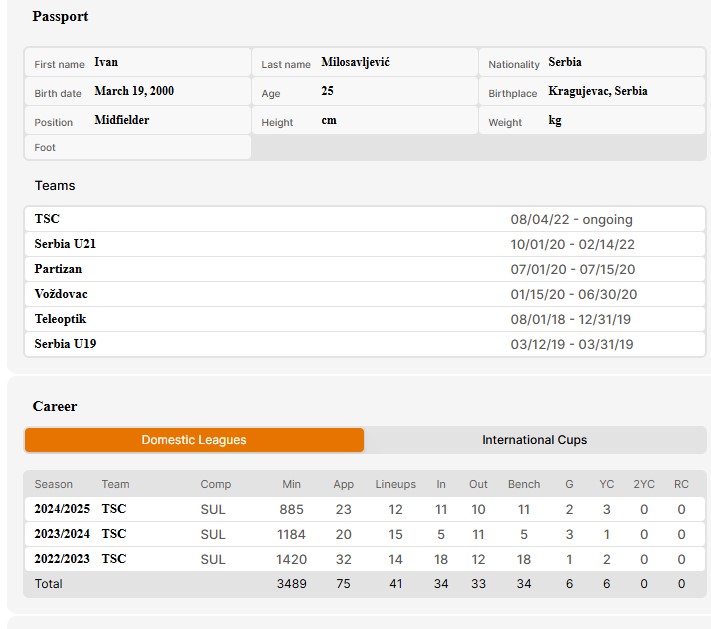Select the Partizan team entry
The width and height of the screenshot is (711, 629).
[x=365, y=269]
